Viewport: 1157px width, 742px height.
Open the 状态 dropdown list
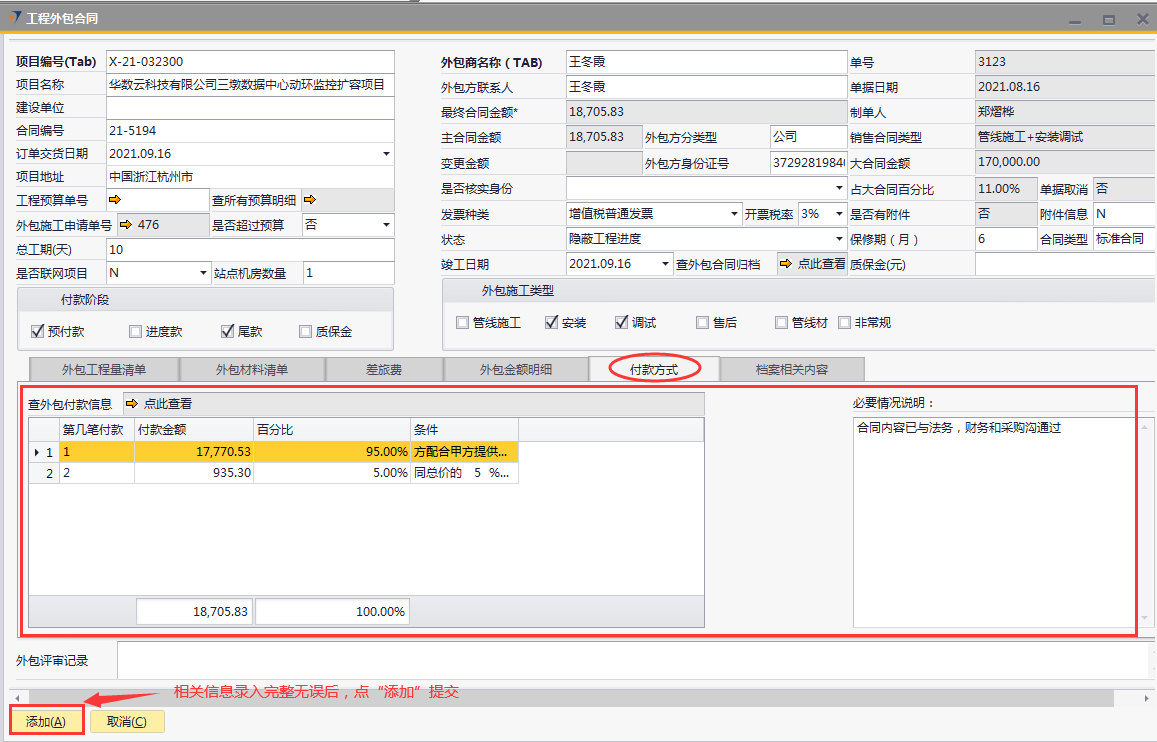839,239
